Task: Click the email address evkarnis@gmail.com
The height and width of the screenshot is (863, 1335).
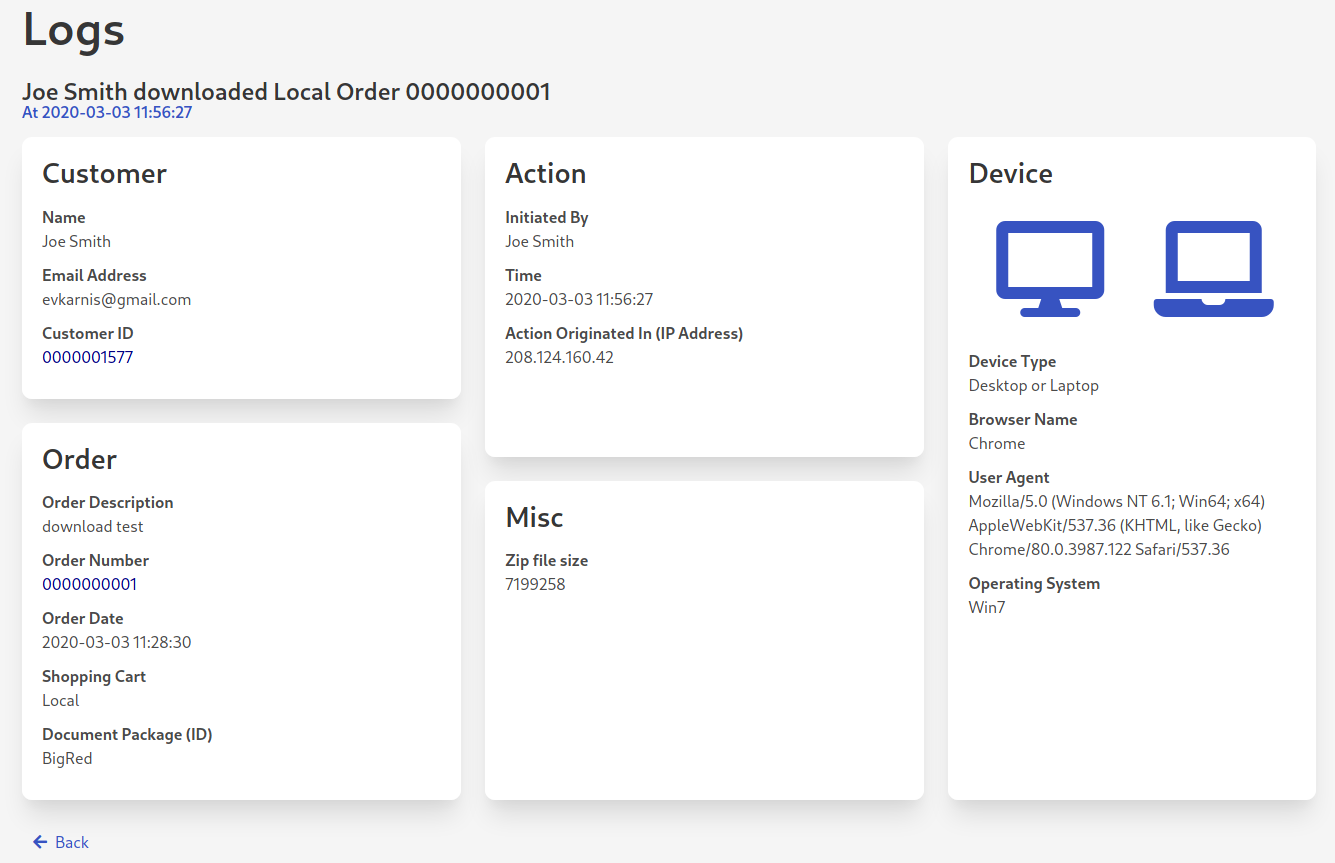Action: (x=116, y=299)
